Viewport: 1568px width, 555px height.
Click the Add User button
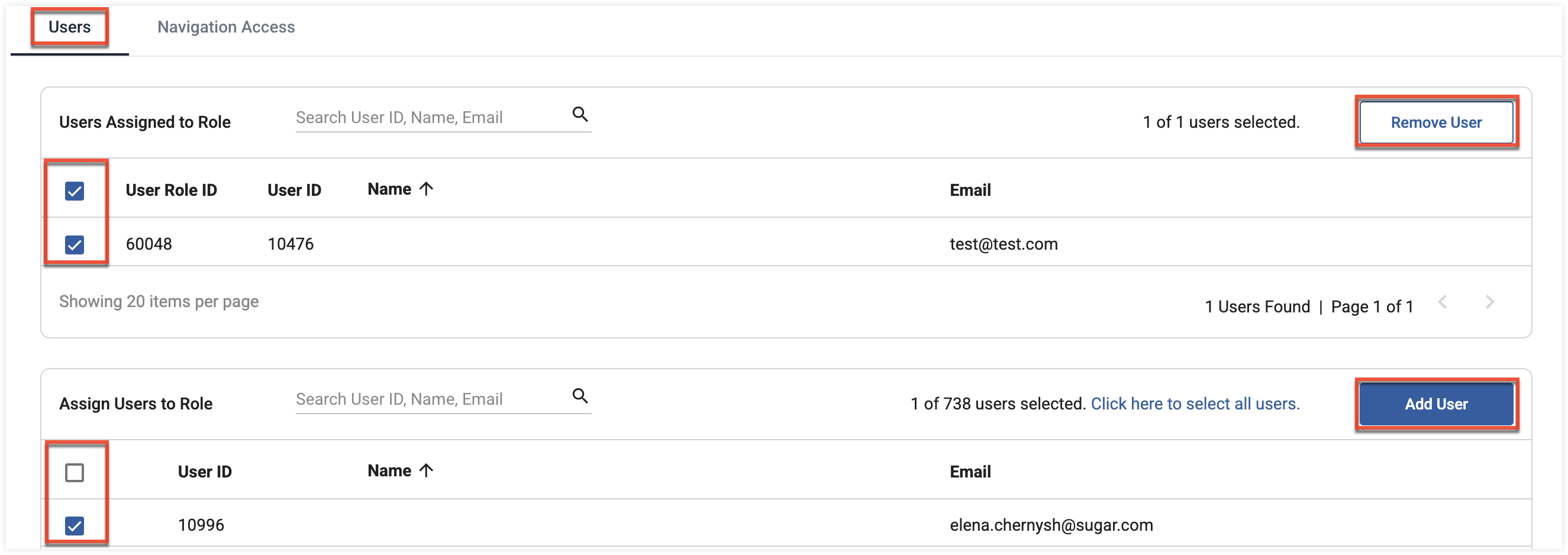click(x=1436, y=404)
